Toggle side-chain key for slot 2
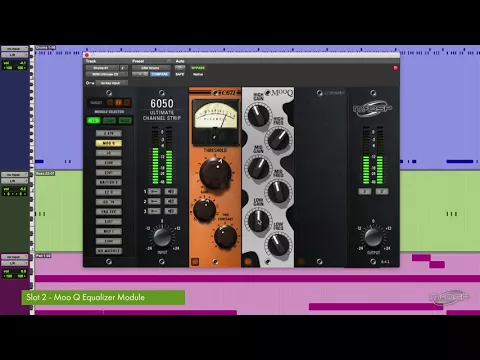The height and width of the screenshot is (360, 480). point(154,201)
